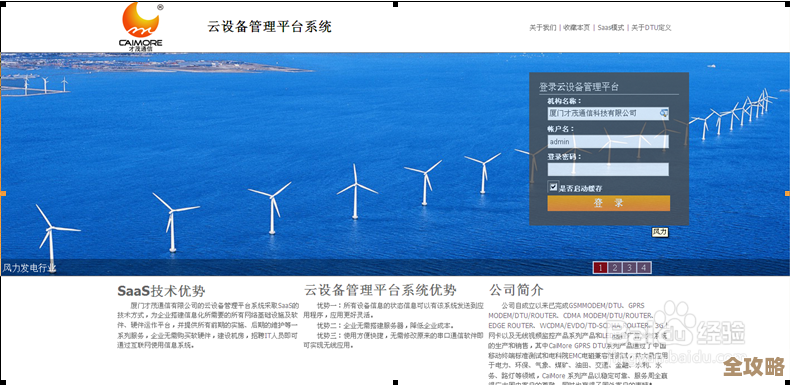This screenshot has height=385, width=790.
Task: Click the CAIMORE logo
Action: pos(141,26)
